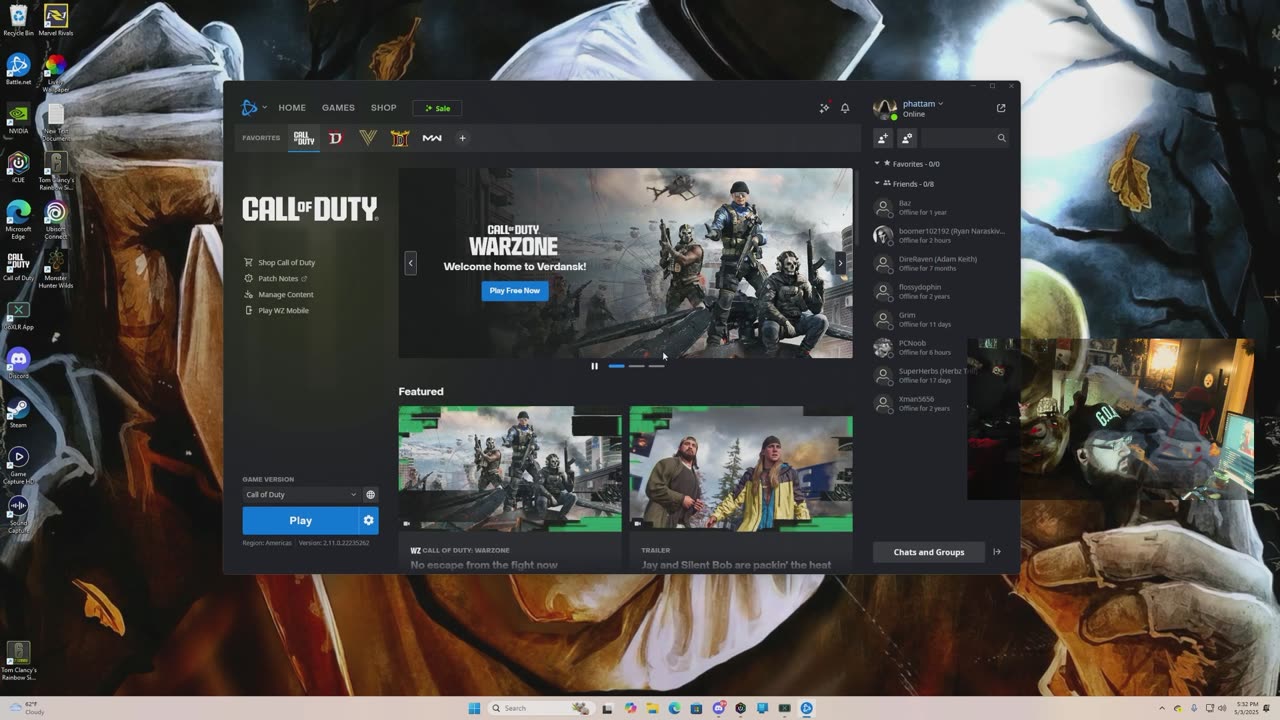Go to next banner slide
Viewport: 1280px width, 720px height.
pos(840,263)
